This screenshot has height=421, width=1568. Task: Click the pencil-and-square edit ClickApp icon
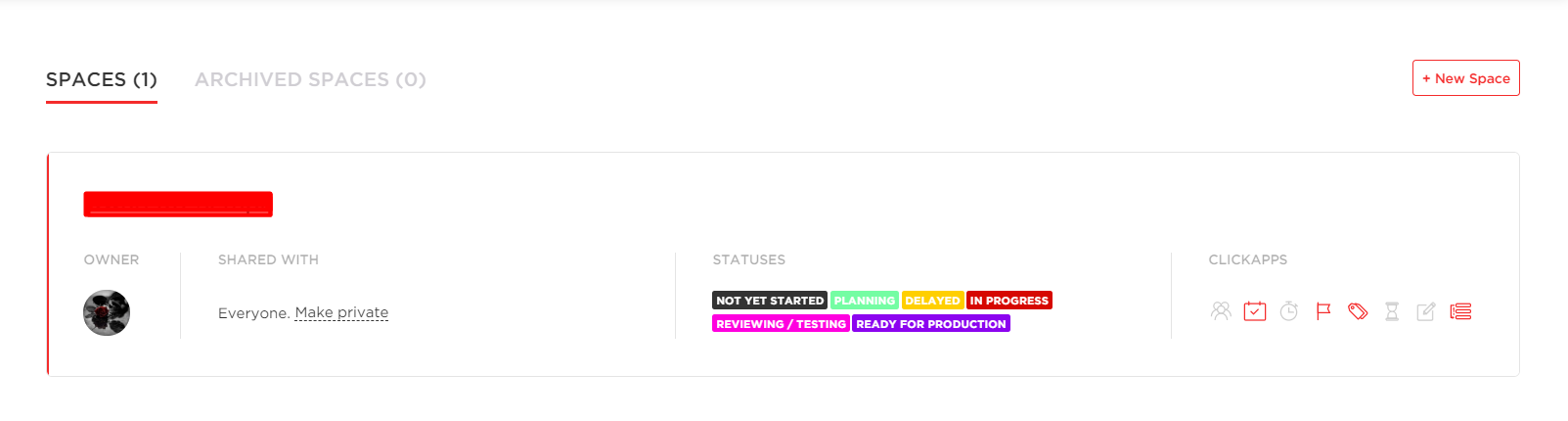[1426, 311]
